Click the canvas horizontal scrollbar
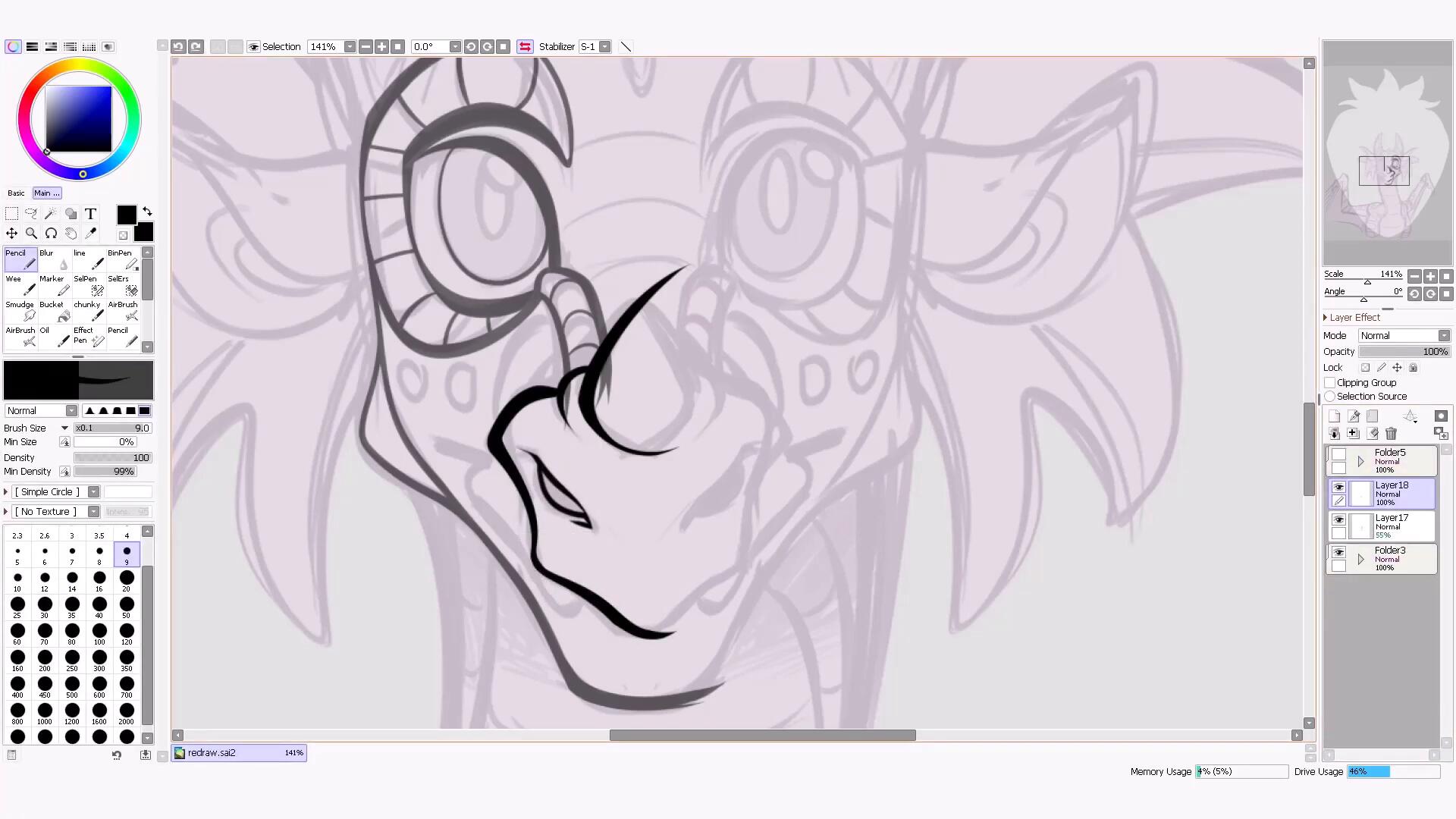1456x819 pixels. pos(762,736)
